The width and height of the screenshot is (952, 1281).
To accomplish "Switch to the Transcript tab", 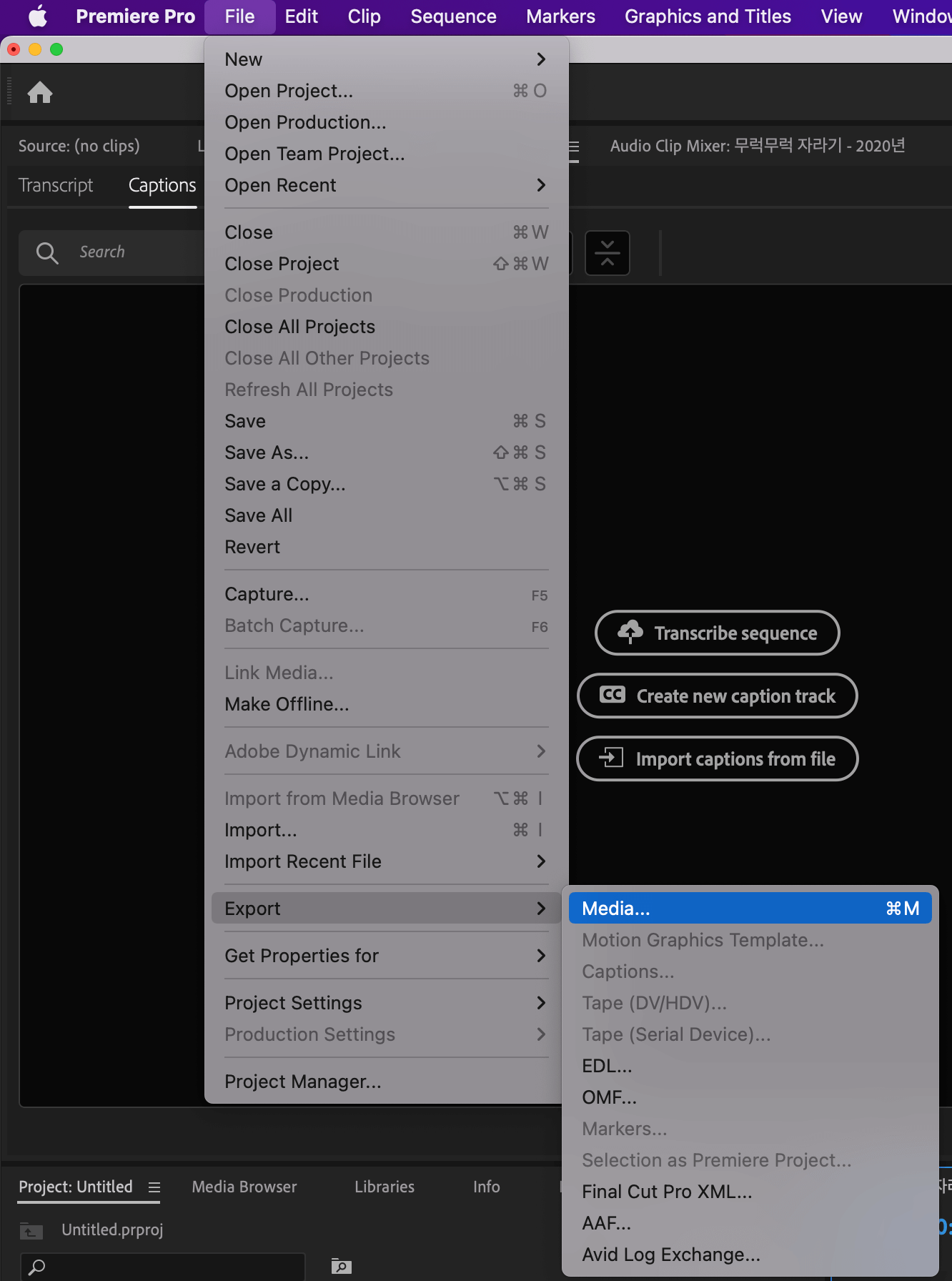I will [x=56, y=186].
